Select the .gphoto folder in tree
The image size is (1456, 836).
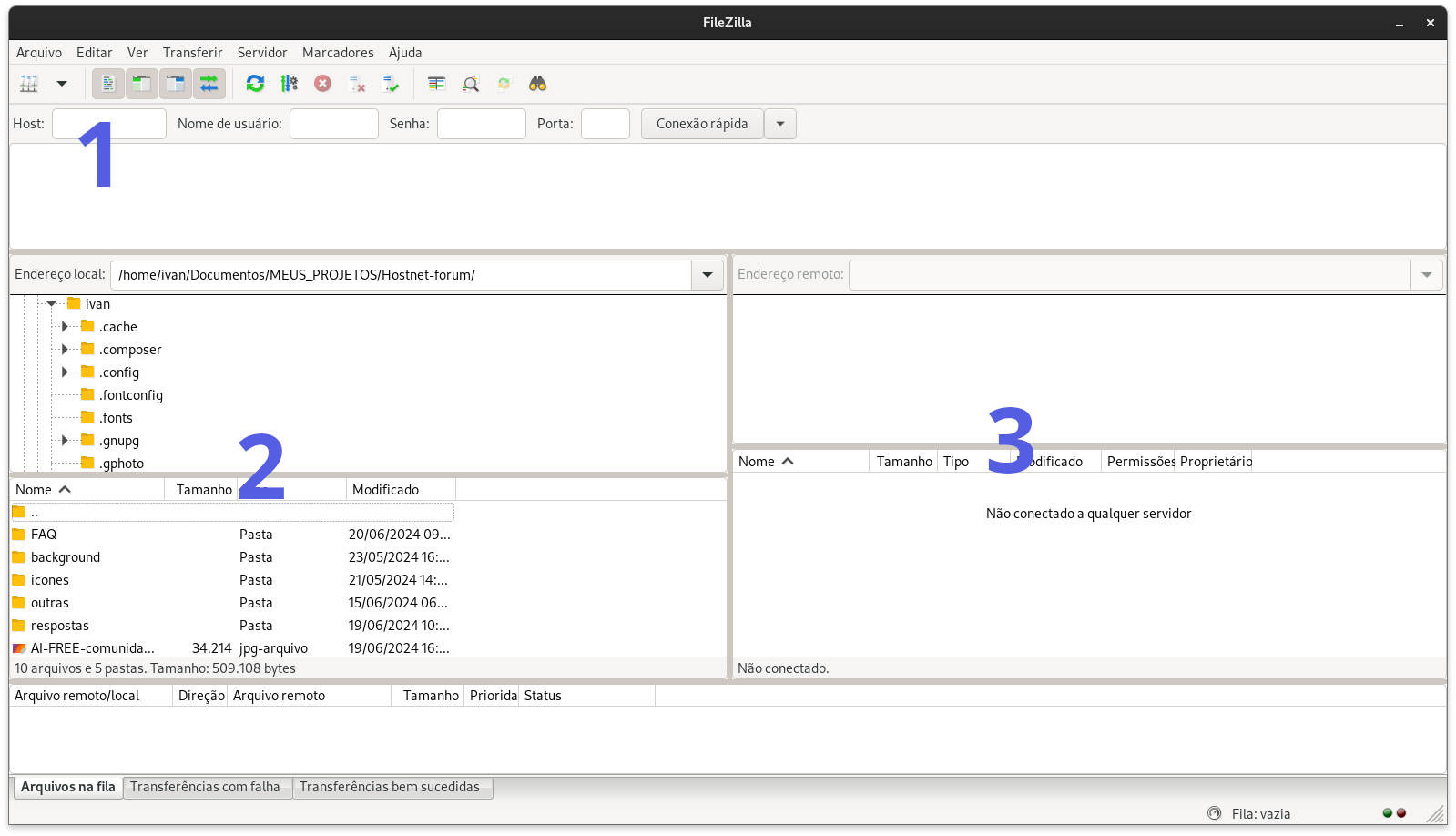click(121, 464)
